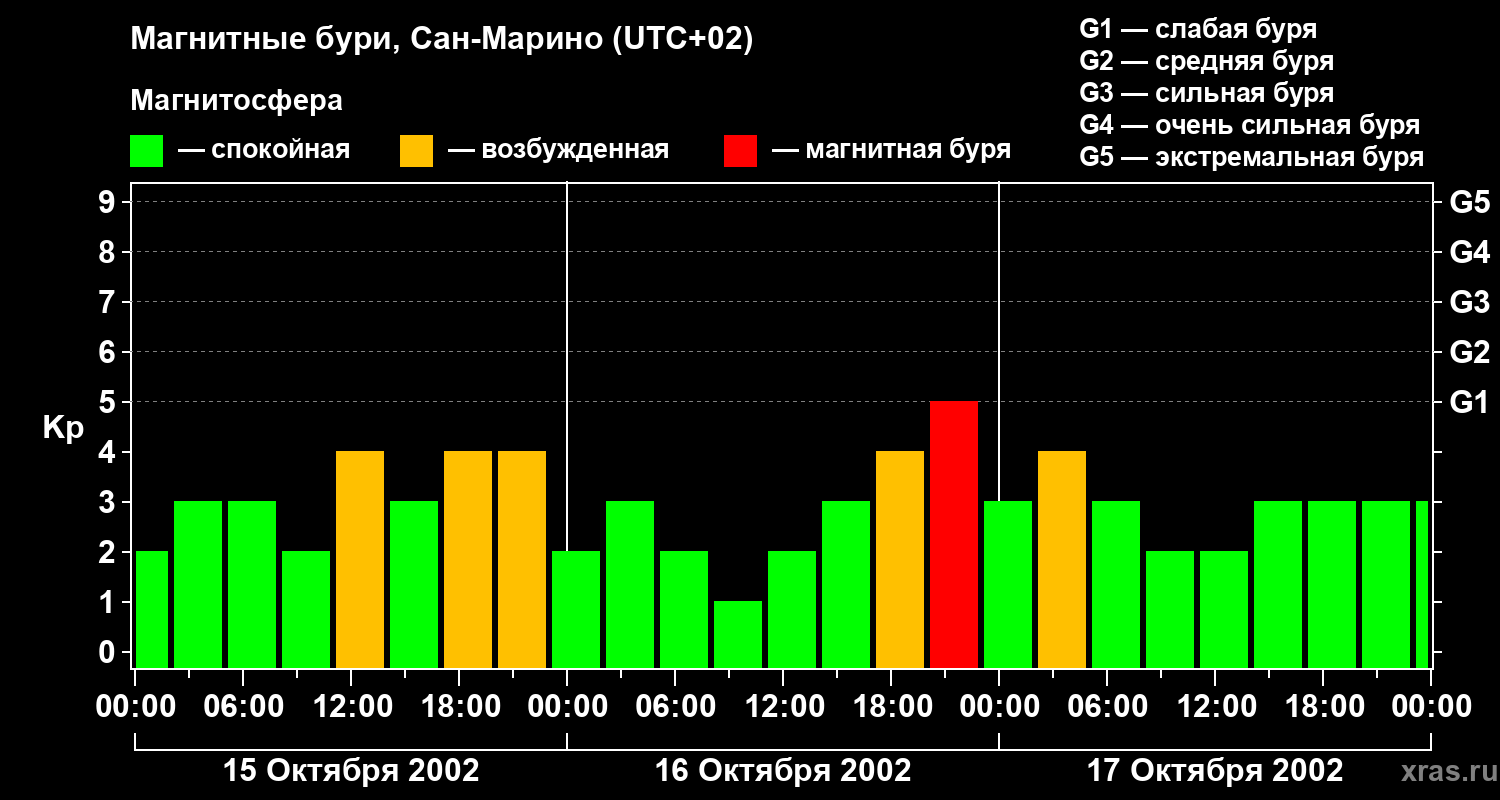
Task: Select the orange bar at 18:00 on 16 Октября
Action: pos(900,559)
